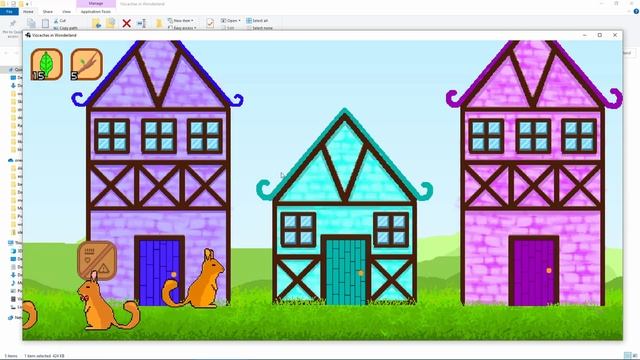The image size is (640, 360).
Task: Open the purple door of the pink house
Action: [534, 271]
